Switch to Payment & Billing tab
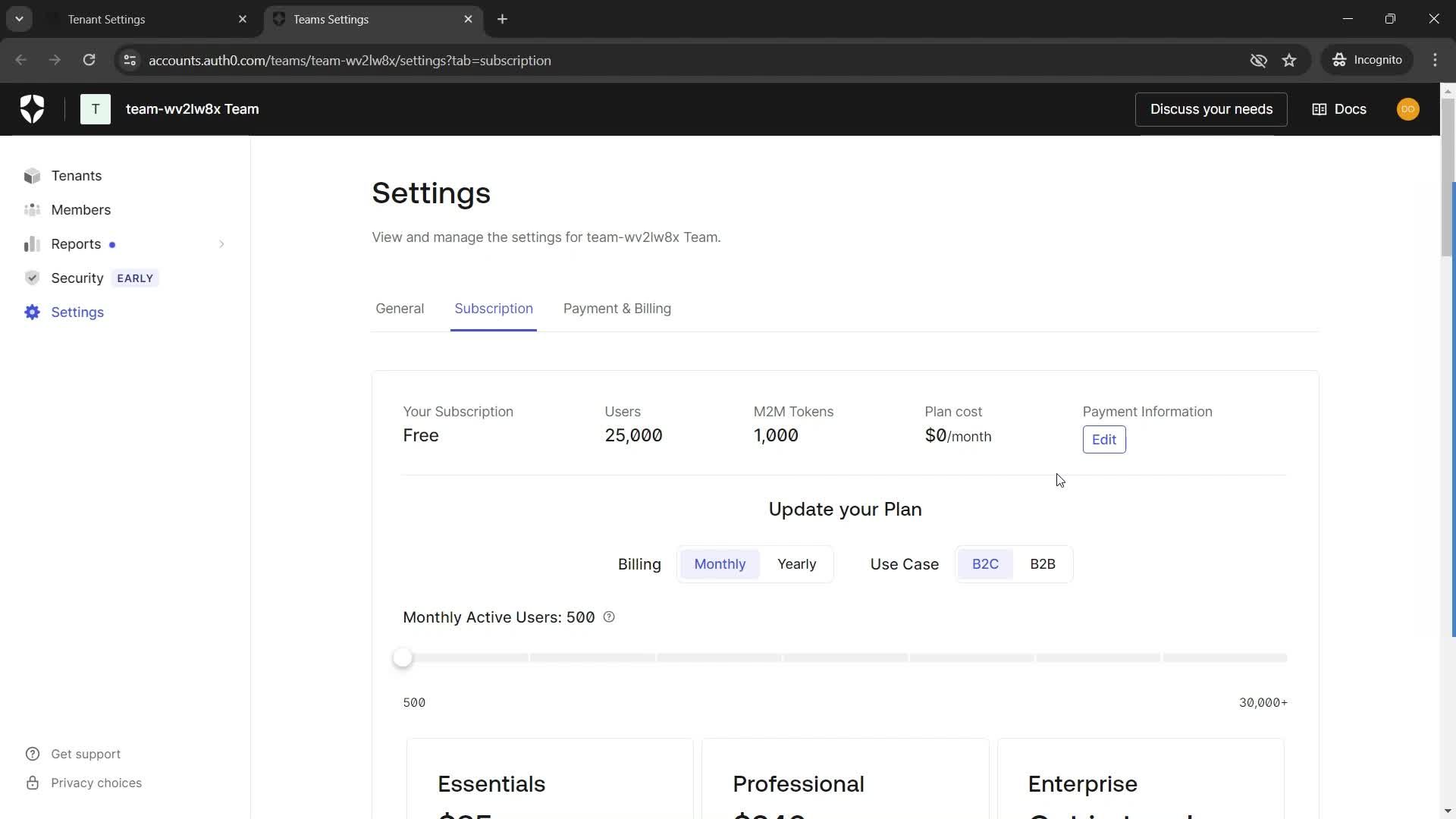The height and width of the screenshot is (819, 1456). (x=617, y=309)
